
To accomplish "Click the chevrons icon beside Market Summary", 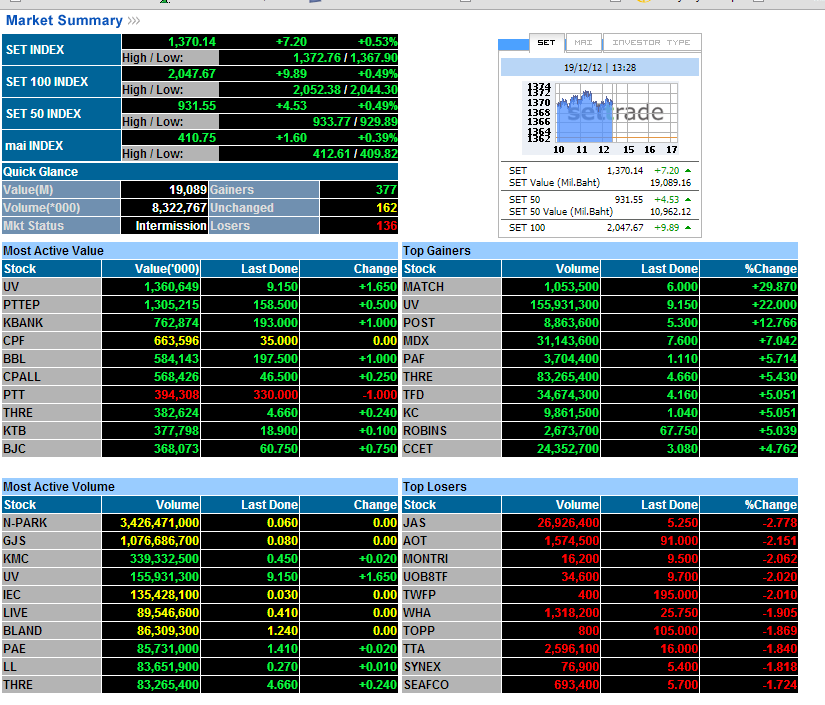I will point(134,21).
